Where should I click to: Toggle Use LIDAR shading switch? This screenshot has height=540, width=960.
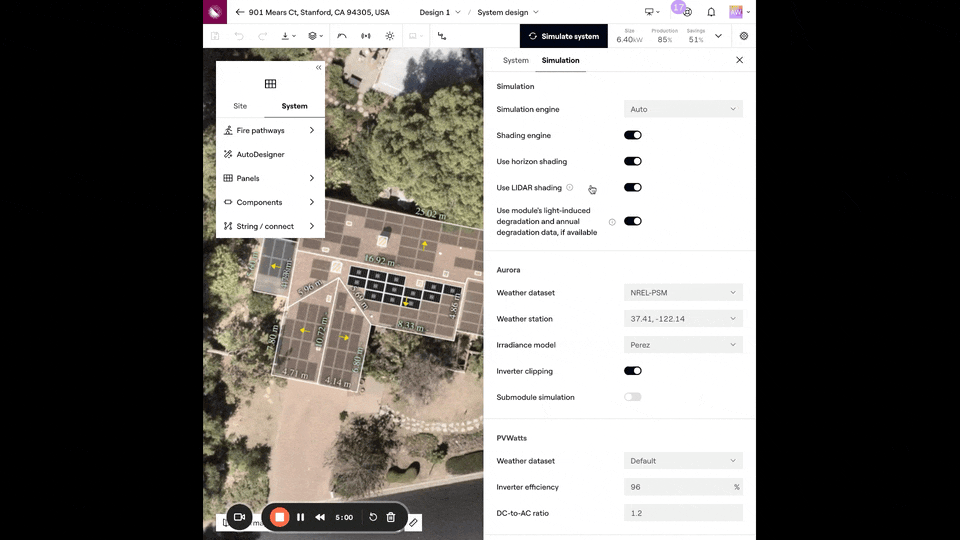[632, 187]
